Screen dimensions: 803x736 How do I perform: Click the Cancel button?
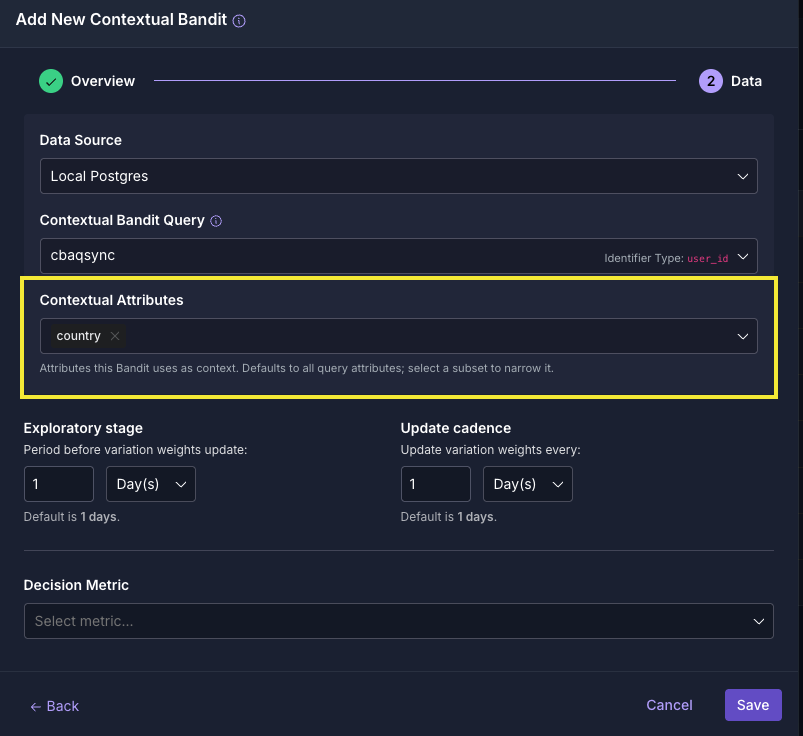tap(669, 705)
